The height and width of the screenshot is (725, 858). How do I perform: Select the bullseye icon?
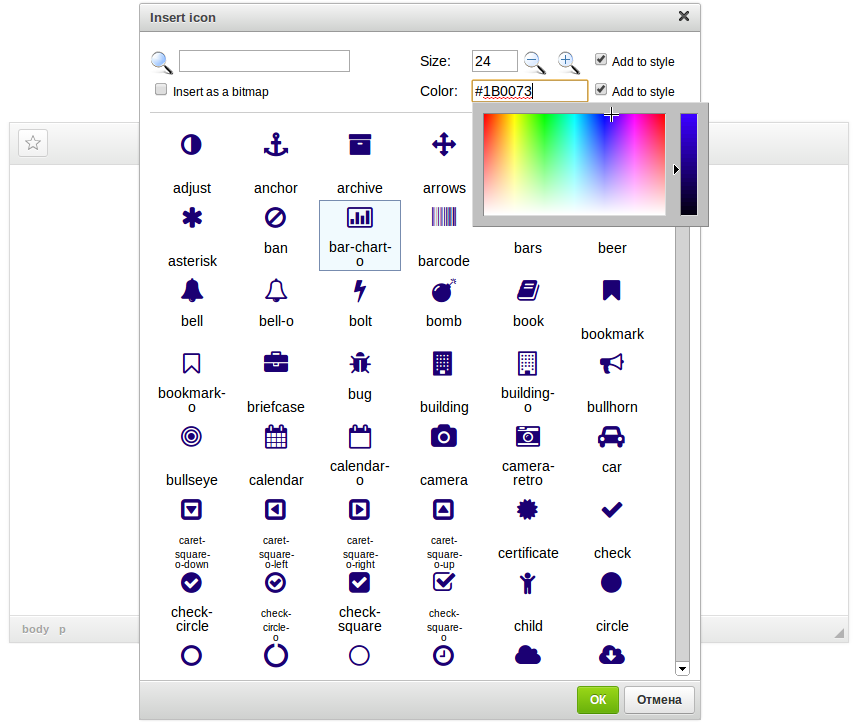point(191,436)
